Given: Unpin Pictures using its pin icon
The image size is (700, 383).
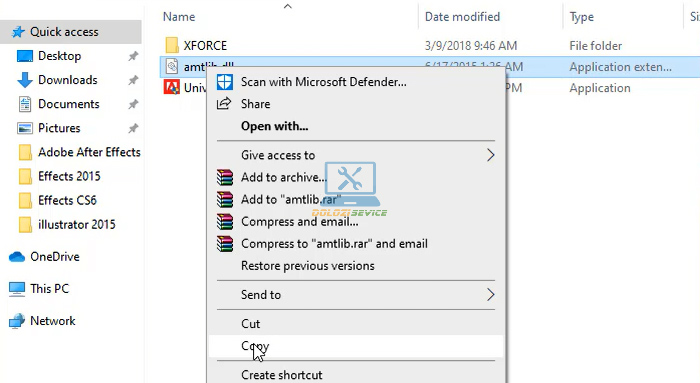Looking at the screenshot, I should point(133,129).
